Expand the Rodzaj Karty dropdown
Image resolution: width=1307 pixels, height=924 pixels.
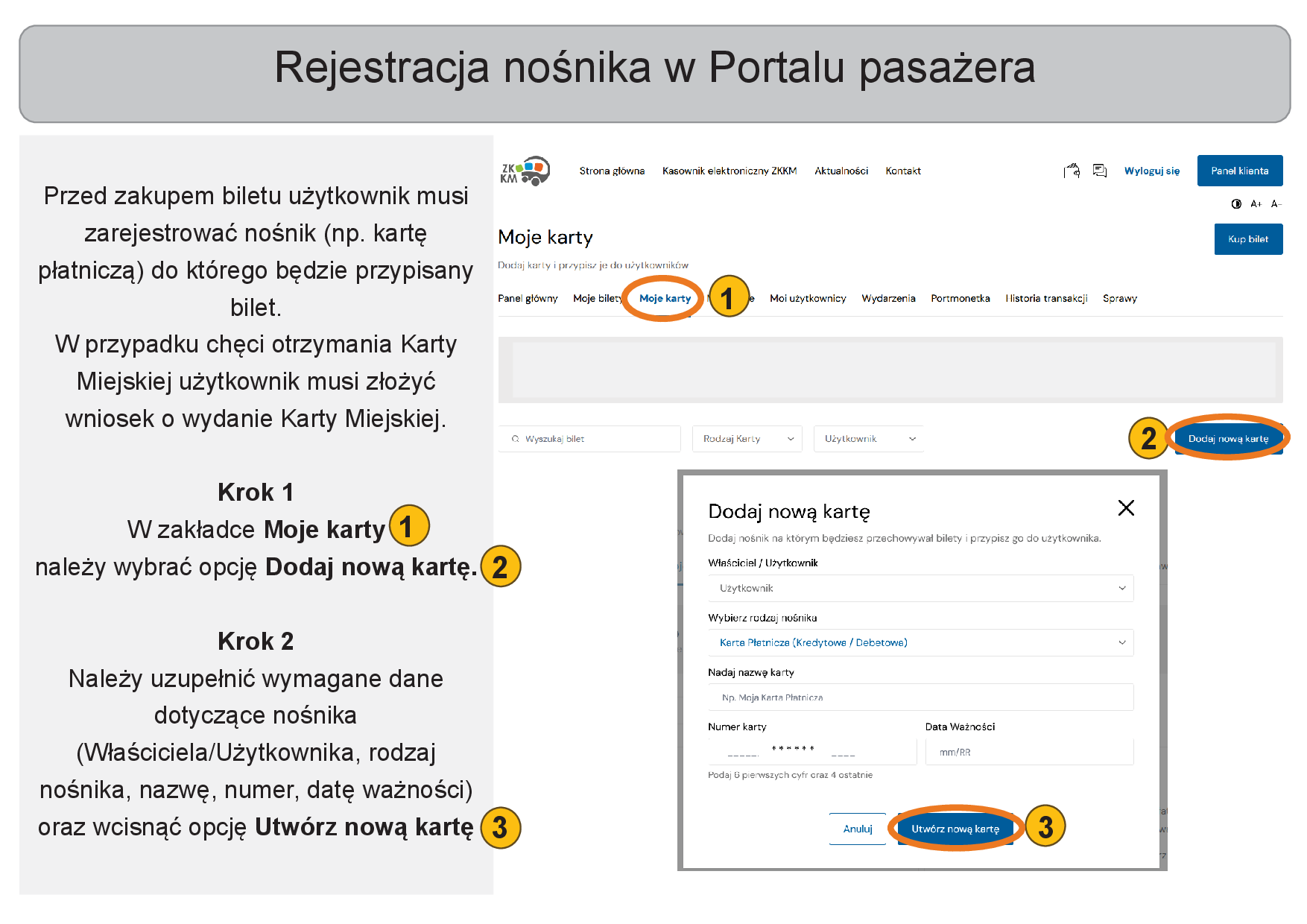pyautogui.click(x=747, y=439)
